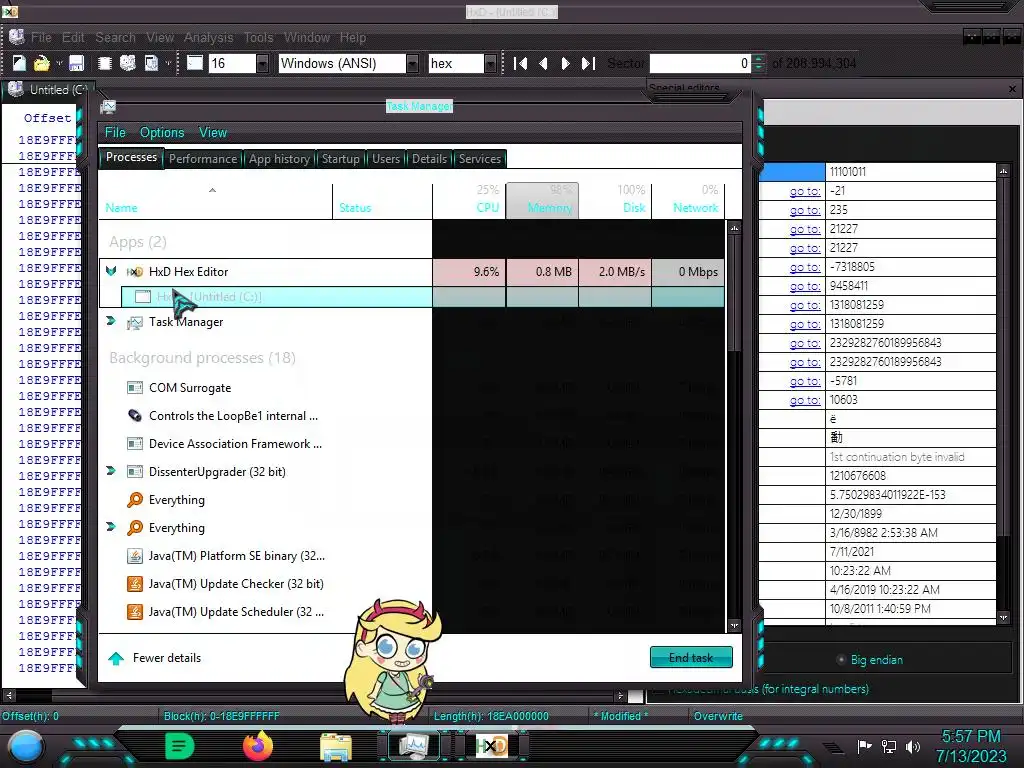Click the Java(TM) Platform SE binary icon
This screenshot has width=1024, height=768.
(135, 556)
